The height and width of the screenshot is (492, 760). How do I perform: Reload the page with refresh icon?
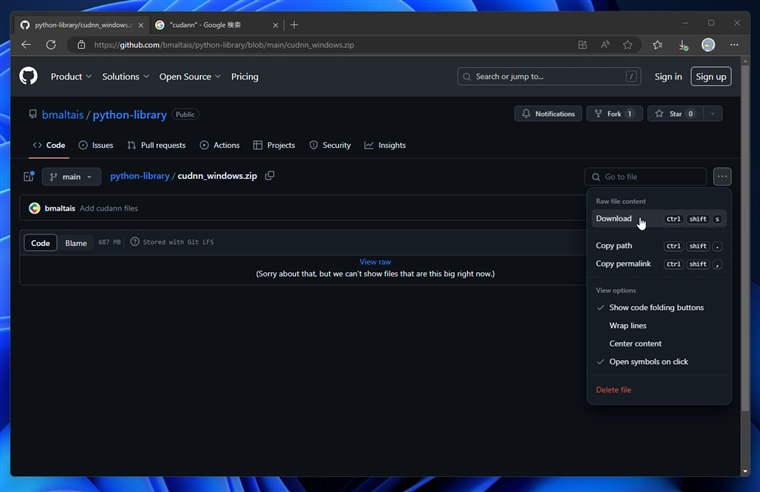[x=51, y=45]
